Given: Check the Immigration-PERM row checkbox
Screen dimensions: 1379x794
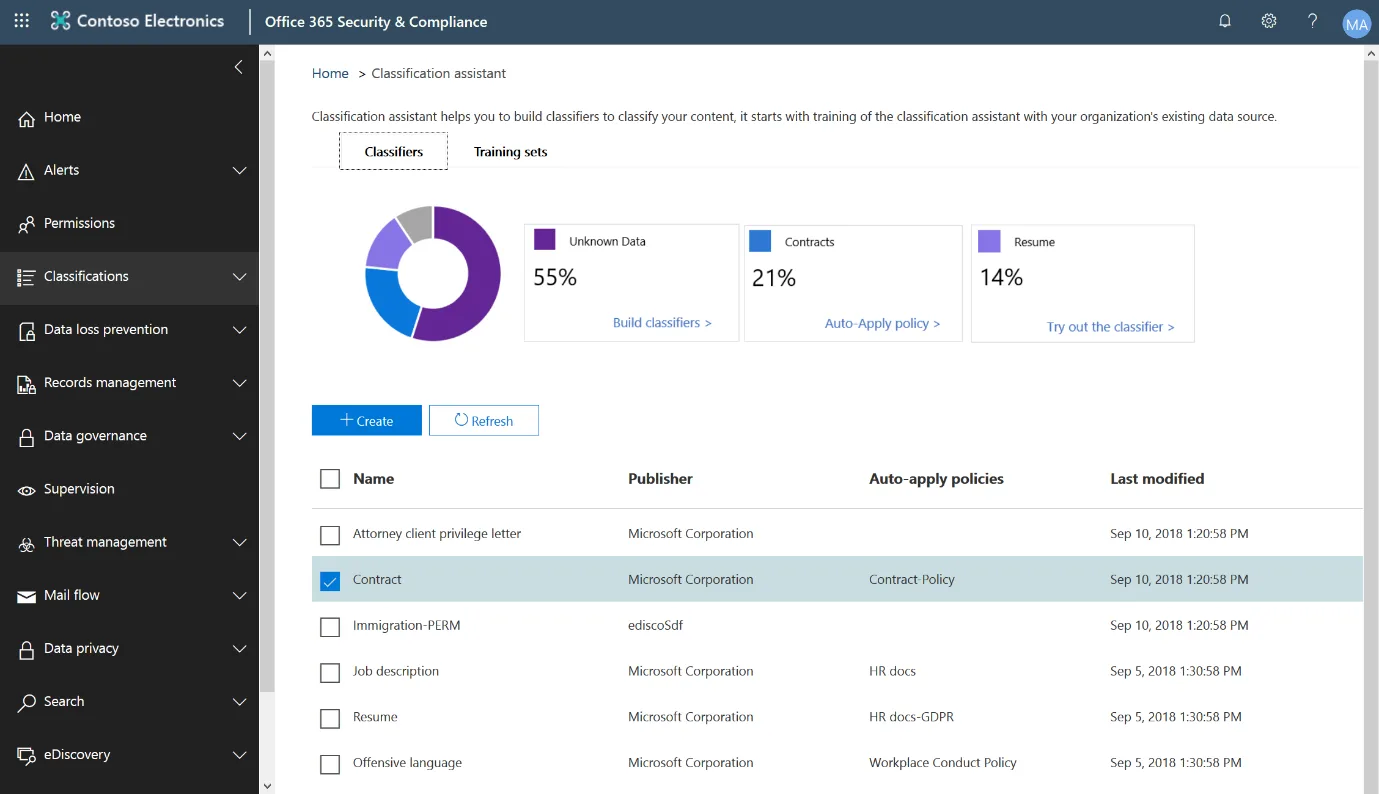Looking at the screenshot, I should click(x=330, y=627).
